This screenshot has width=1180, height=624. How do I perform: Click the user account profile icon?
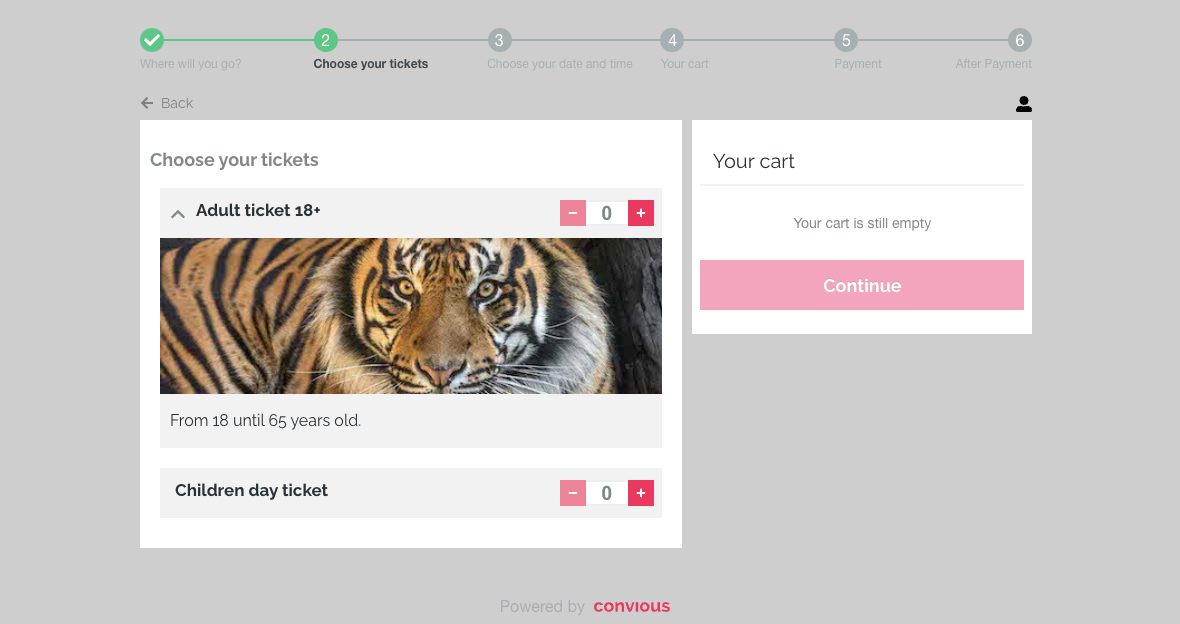click(1023, 104)
